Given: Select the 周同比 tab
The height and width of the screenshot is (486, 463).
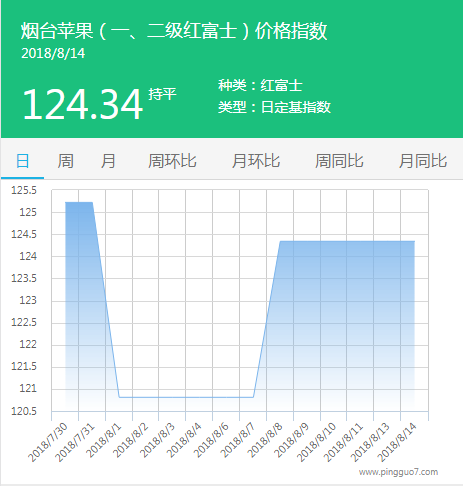Looking at the screenshot, I should [x=339, y=161].
